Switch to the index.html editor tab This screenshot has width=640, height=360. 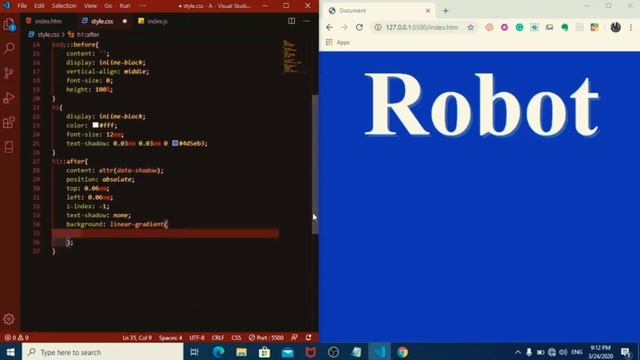click(48, 21)
